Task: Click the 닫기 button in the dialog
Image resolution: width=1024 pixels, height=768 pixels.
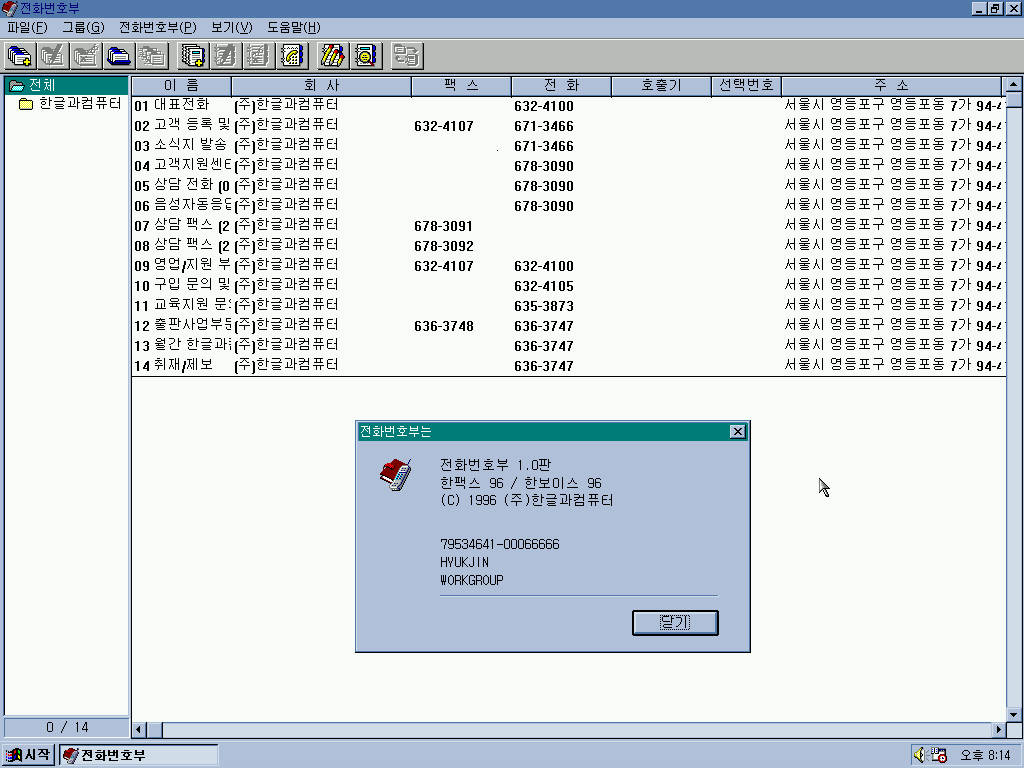Action: tap(675, 622)
